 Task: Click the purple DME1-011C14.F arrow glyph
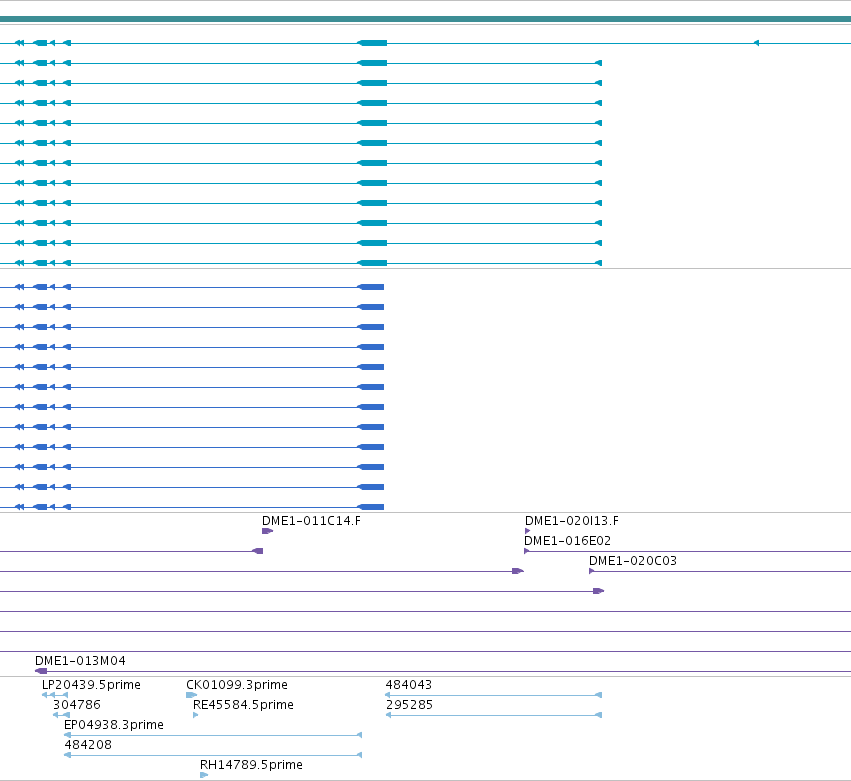coord(268,531)
